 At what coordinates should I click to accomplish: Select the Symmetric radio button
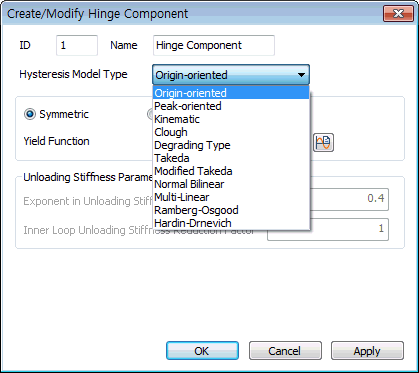pos(30,114)
